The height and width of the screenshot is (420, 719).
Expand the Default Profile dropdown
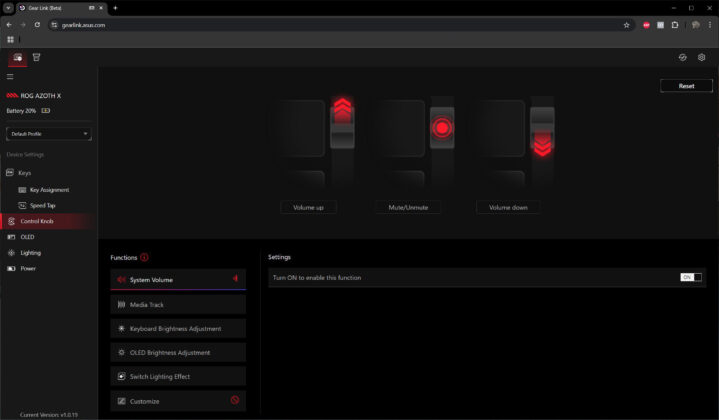(x=49, y=133)
